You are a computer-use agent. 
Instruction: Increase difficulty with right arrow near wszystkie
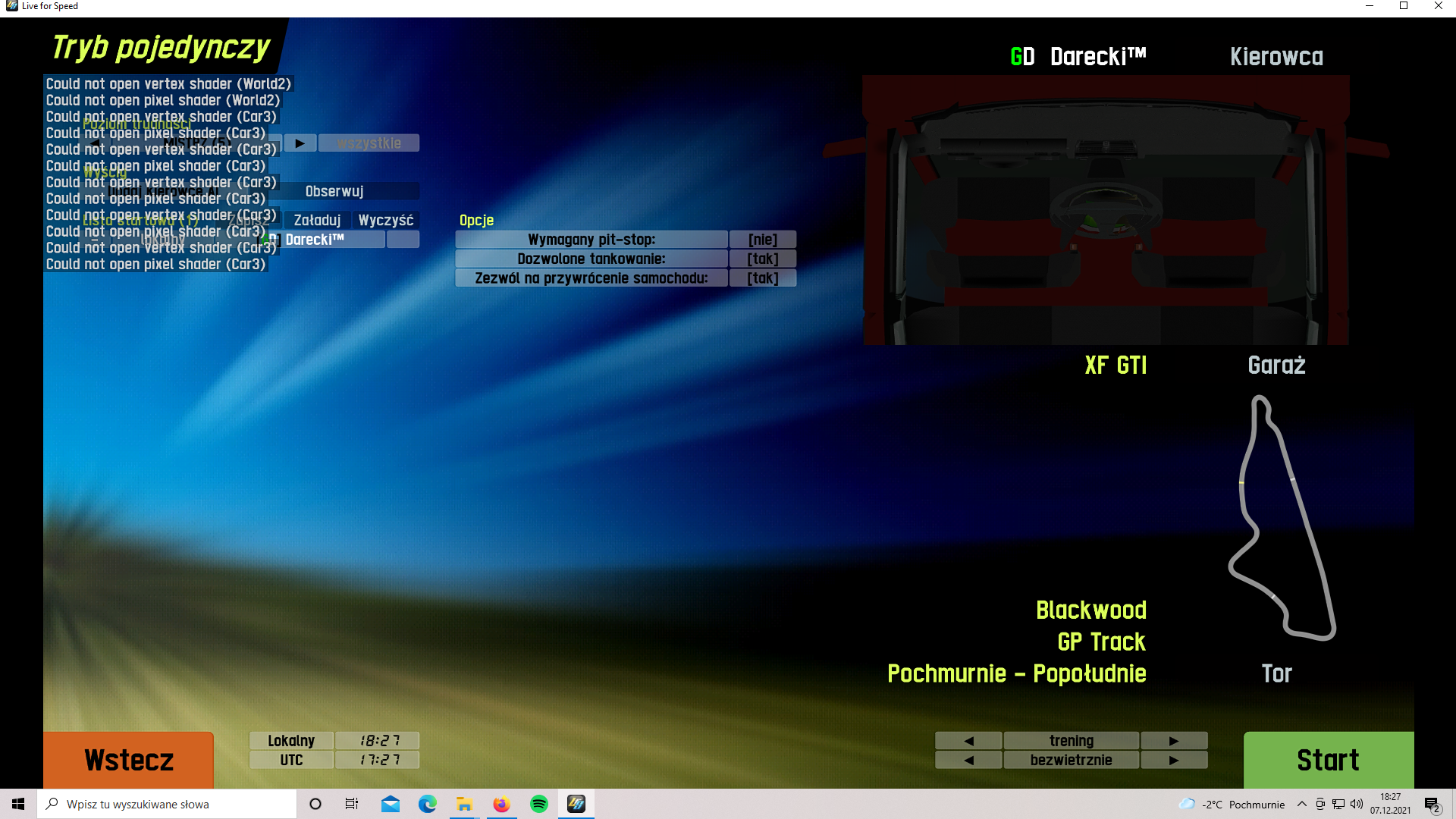point(300,143)
